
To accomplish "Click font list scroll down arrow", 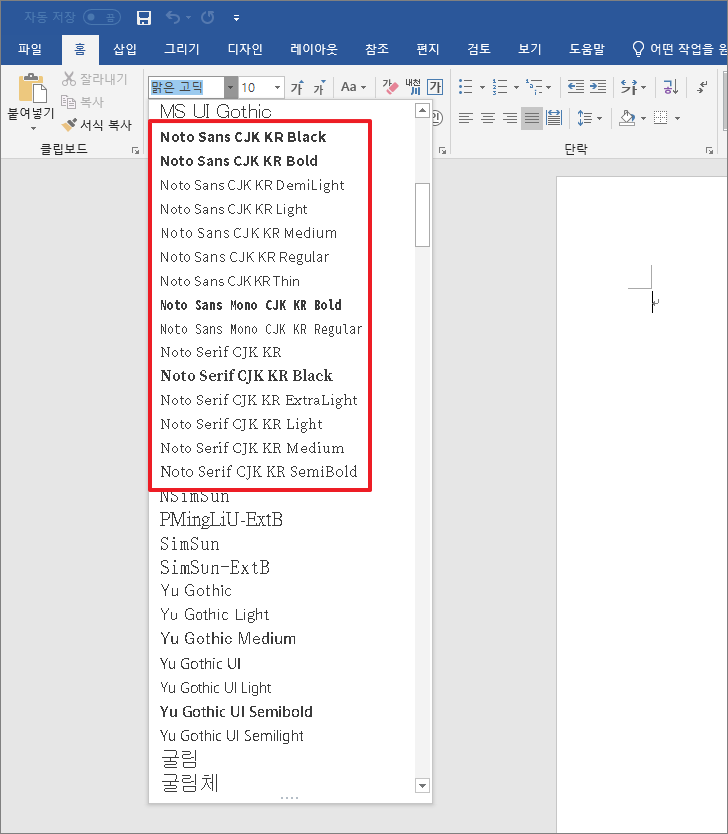I will 422,785.
